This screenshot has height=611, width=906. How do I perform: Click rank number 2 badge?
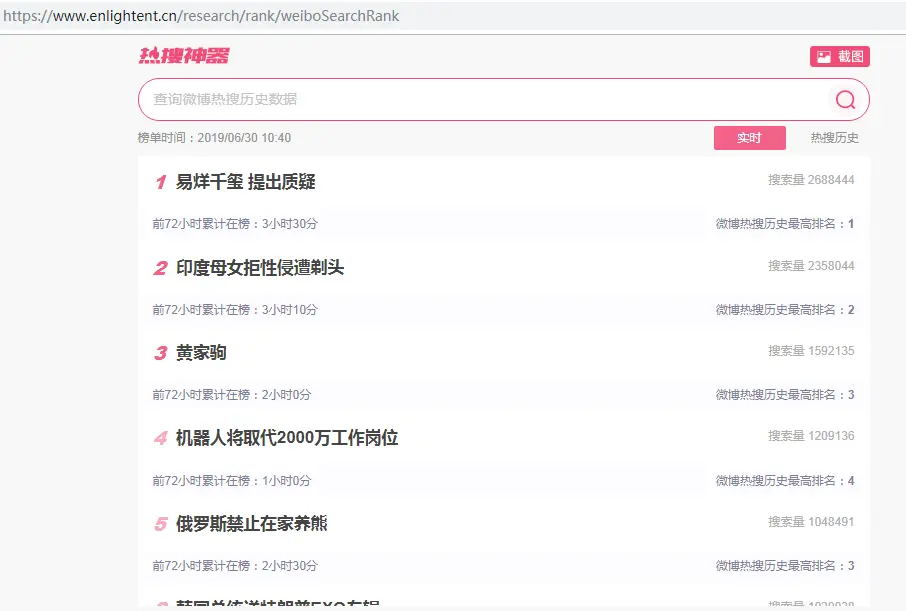(x=161, y=268)
